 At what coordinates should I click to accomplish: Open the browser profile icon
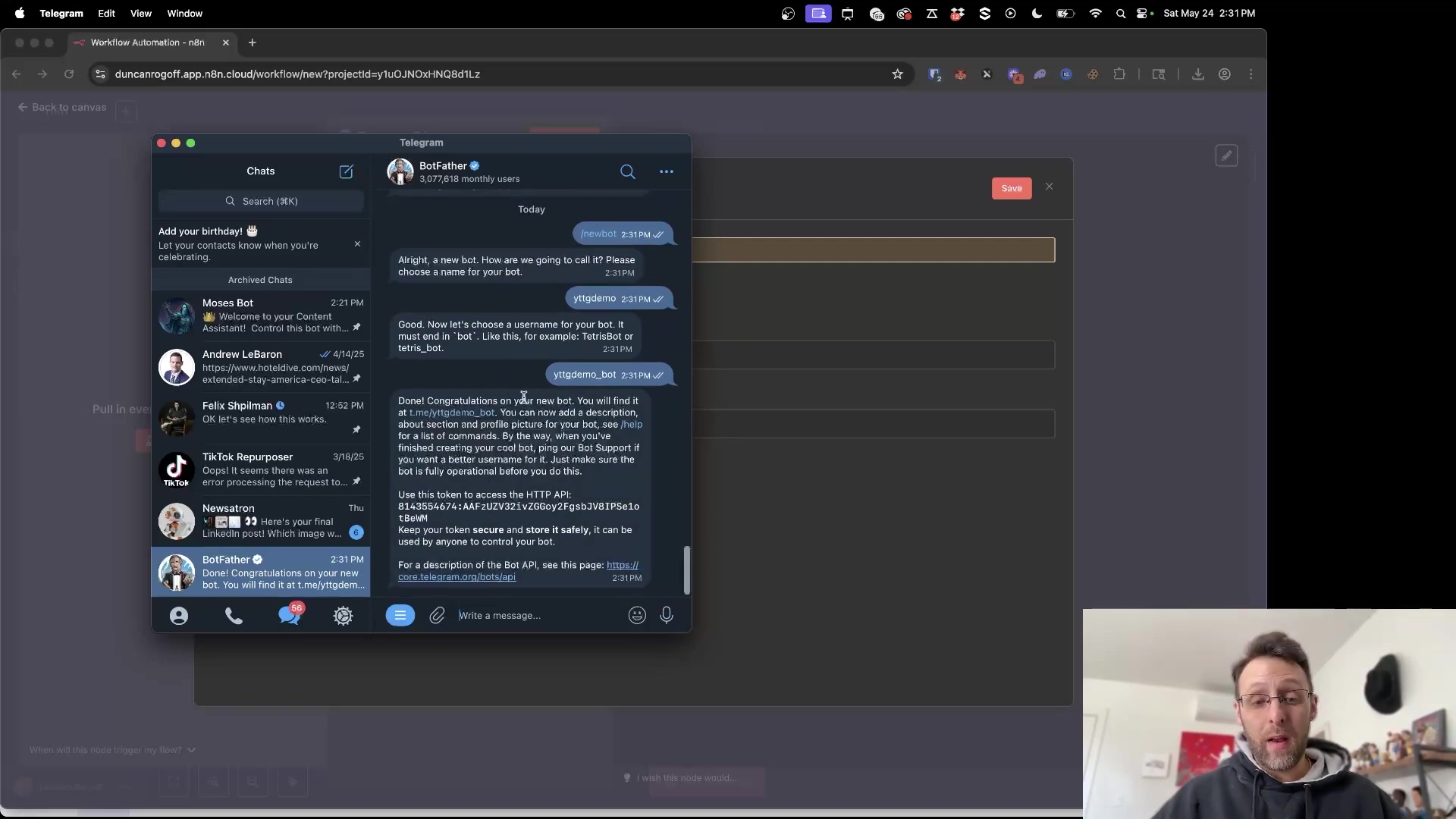click(1225, 74)
